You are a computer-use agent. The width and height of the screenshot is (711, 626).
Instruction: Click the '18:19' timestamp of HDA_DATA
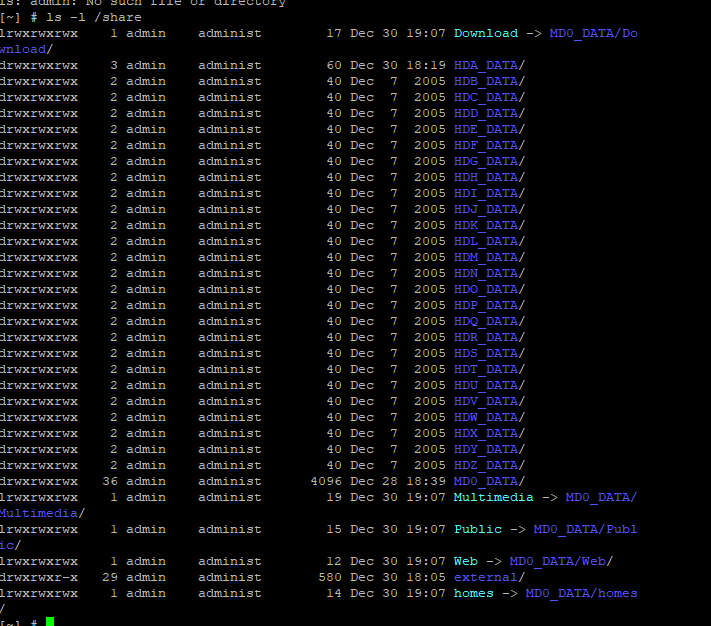click(x=426, y=66)
